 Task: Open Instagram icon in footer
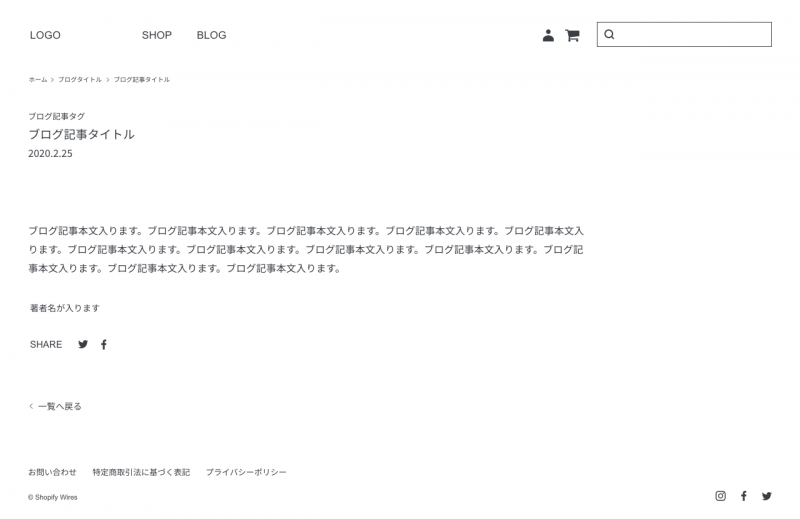coord(720,496)
